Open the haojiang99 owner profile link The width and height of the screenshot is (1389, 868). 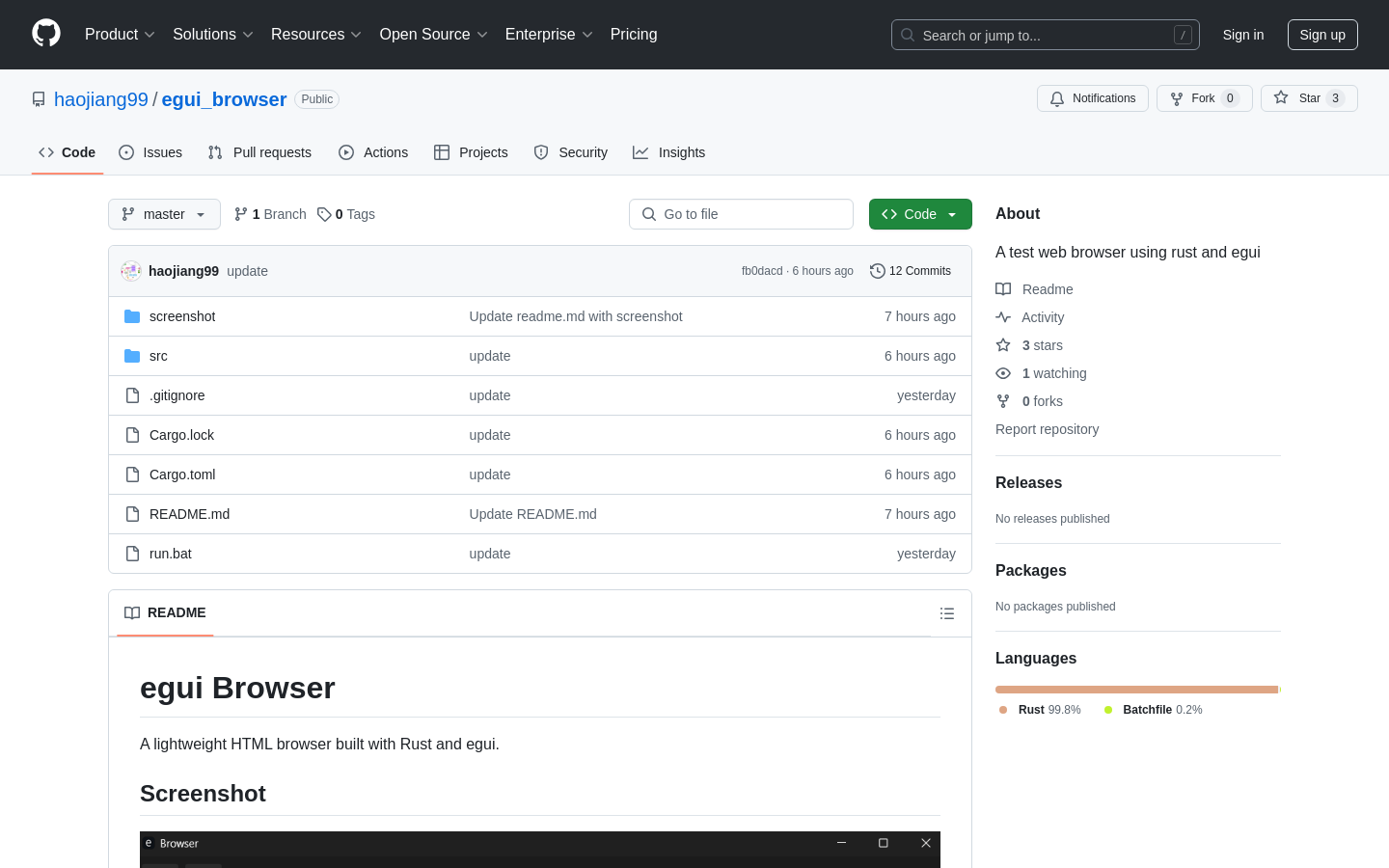point(101,99)
